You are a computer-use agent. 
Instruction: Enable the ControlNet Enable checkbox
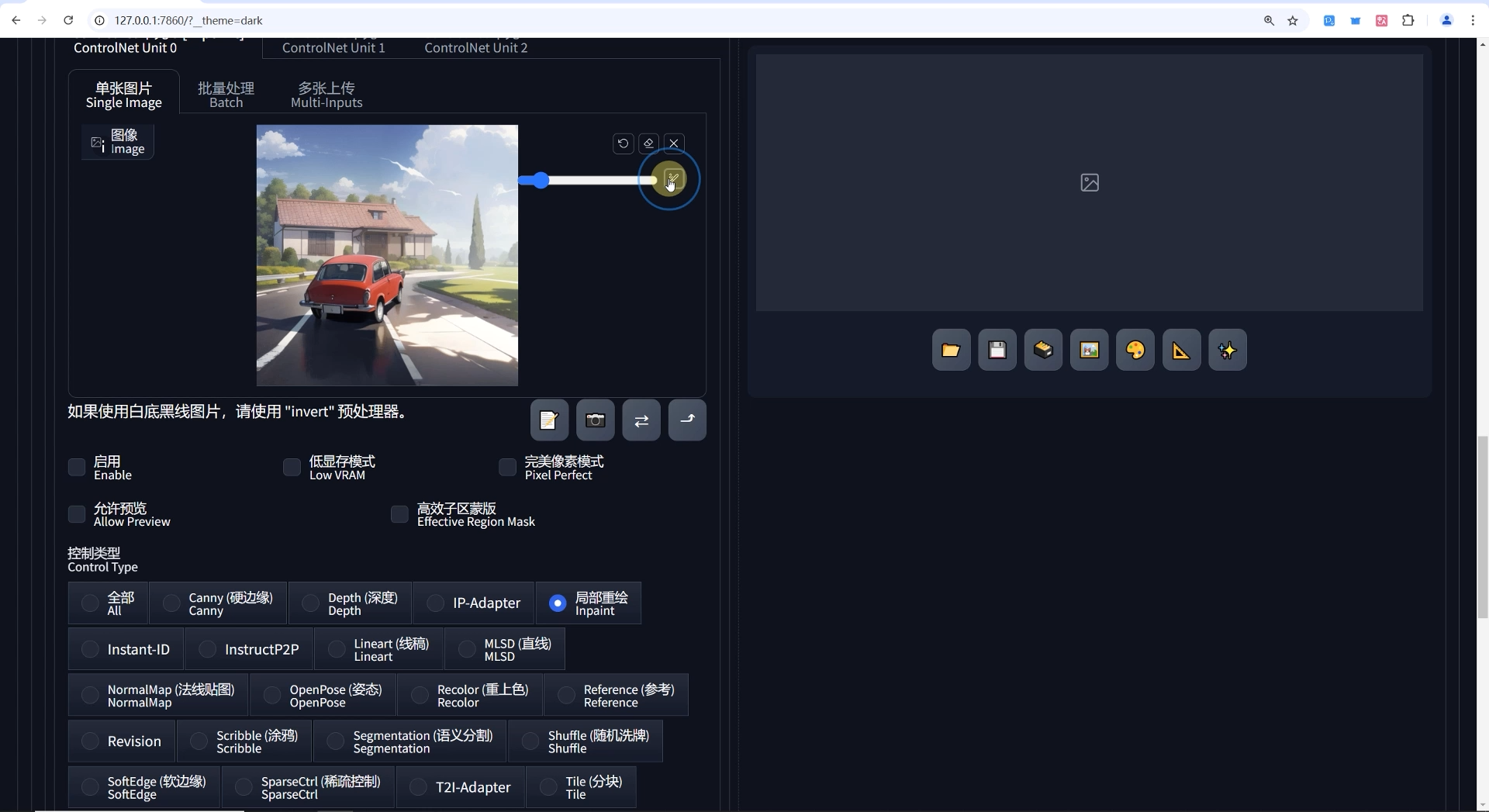click(77, 467)
